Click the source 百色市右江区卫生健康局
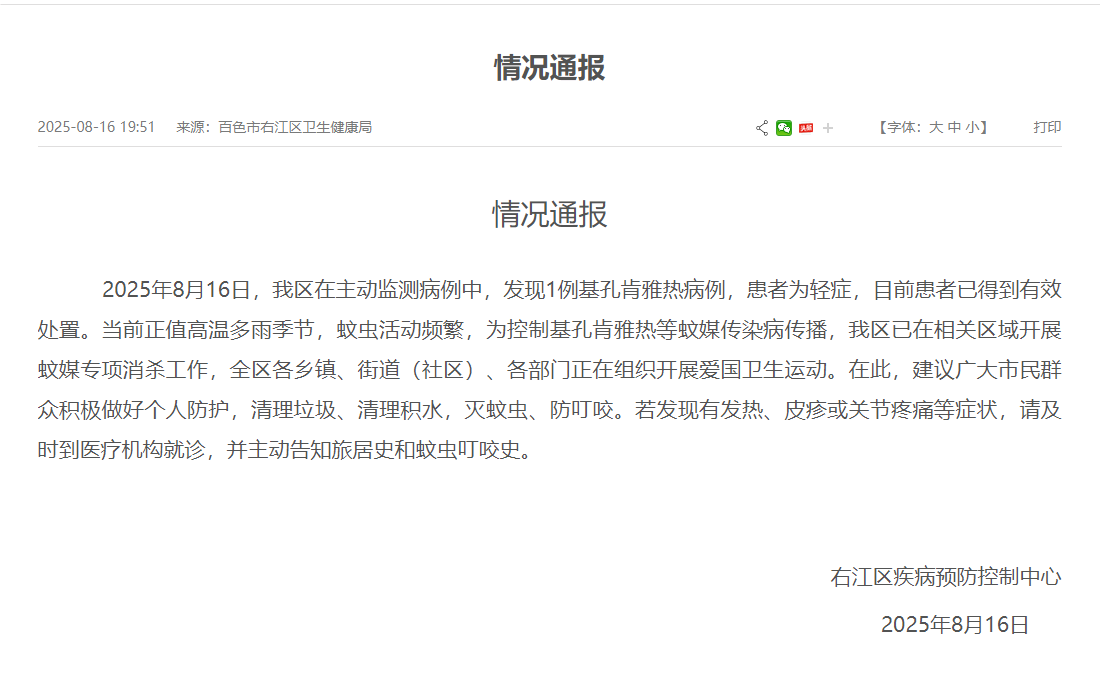Viewport: 1100px width, 691px height. coord(295,127)
